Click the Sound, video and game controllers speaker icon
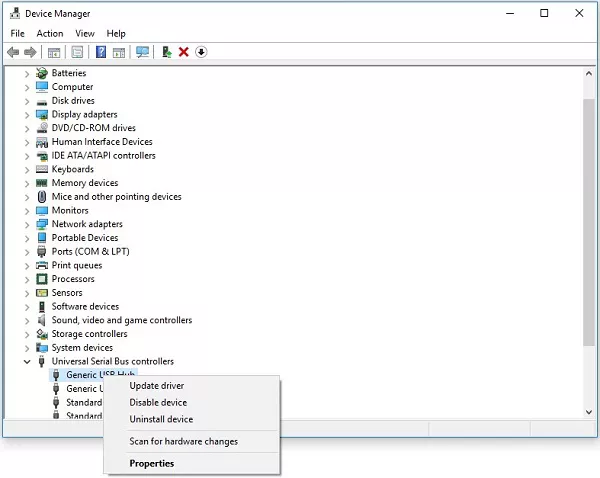This screenshot has height=478, width=600. point(42,320)
